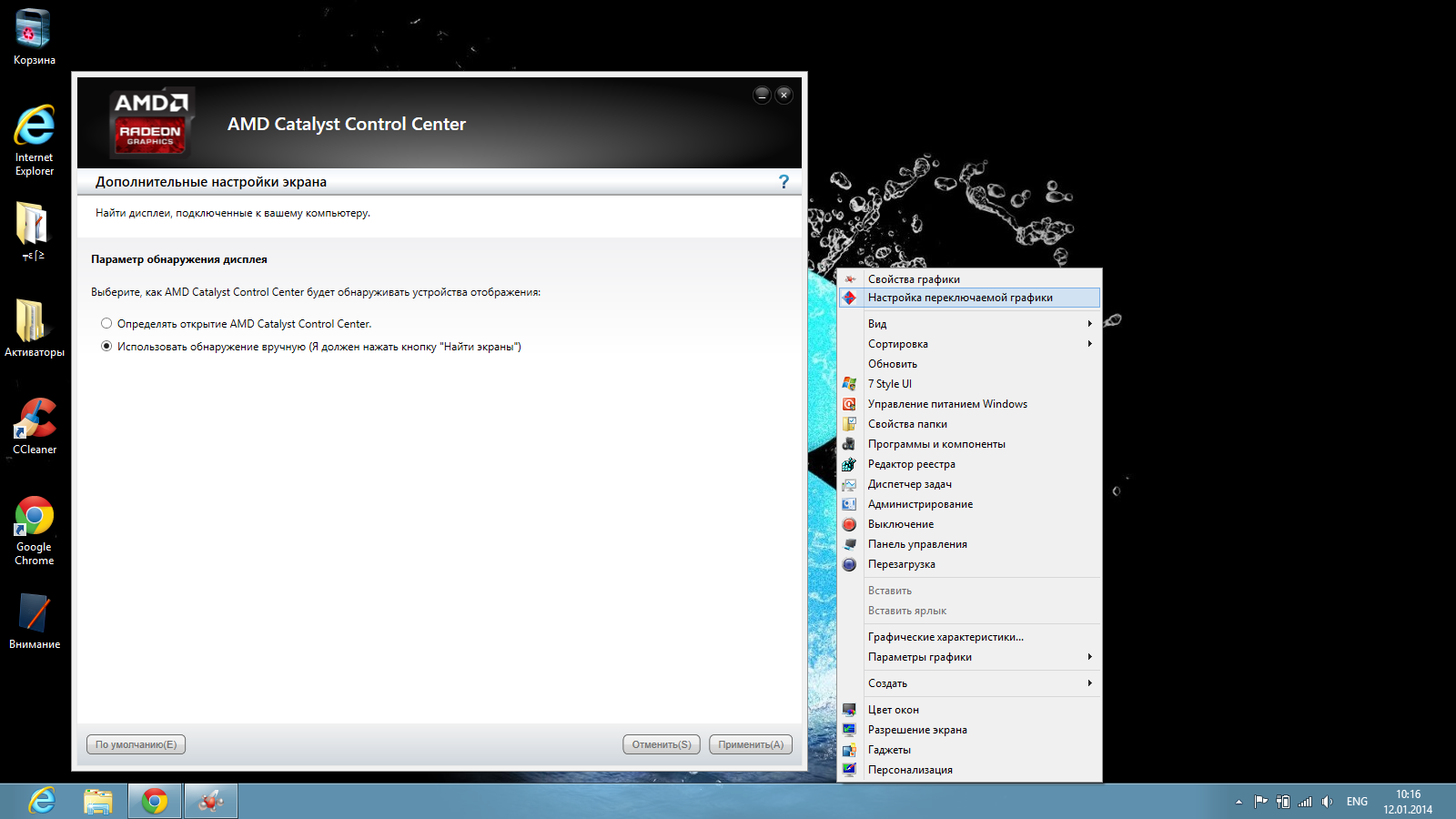The width and height of the screenshot is (1456, 819).
Task: Expand the Параметры графики submenu arrow
Action: [x=1089, y=657]
